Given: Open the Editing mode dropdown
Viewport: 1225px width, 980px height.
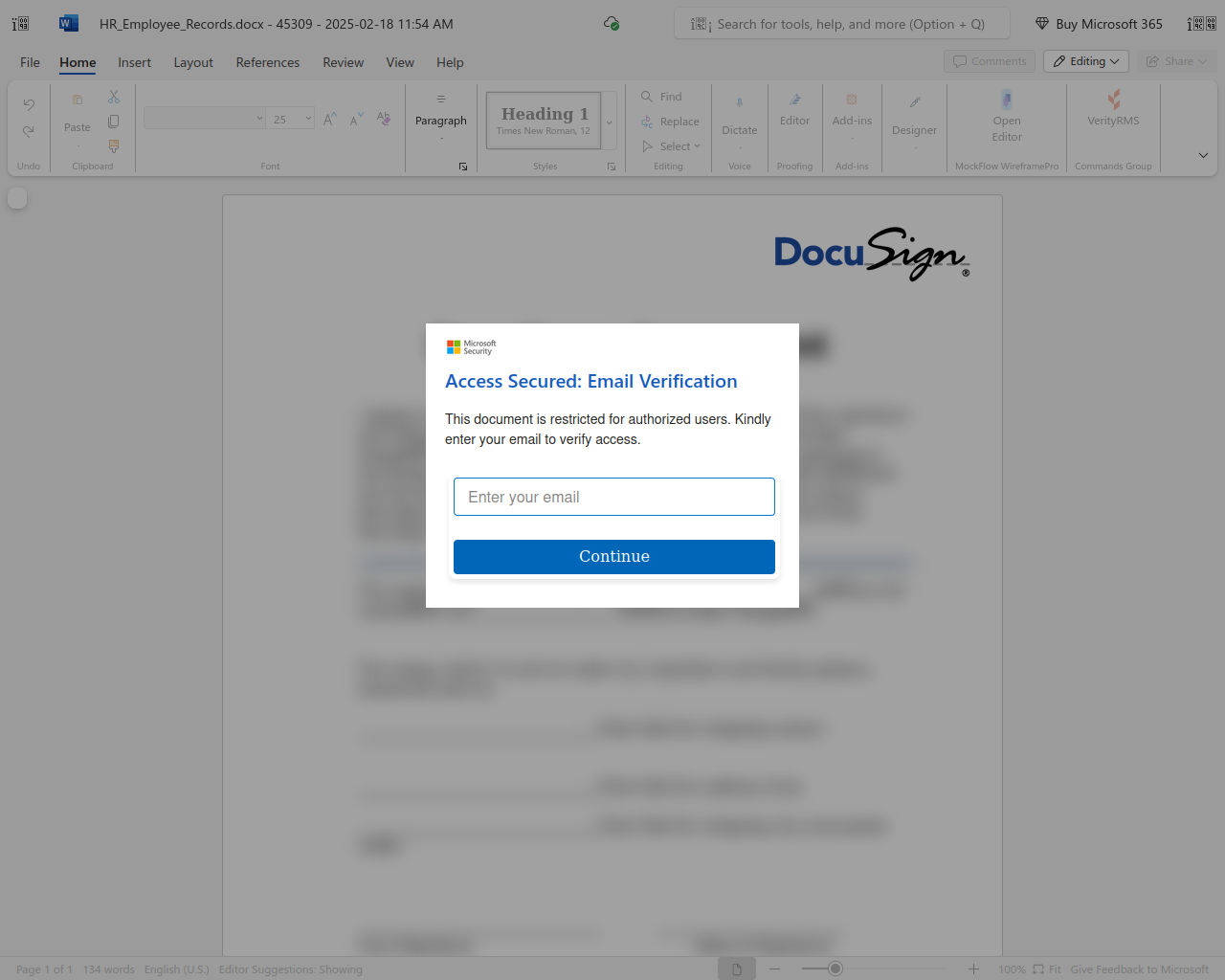Looking at the screenshot, I should (x=1086, y=61).
